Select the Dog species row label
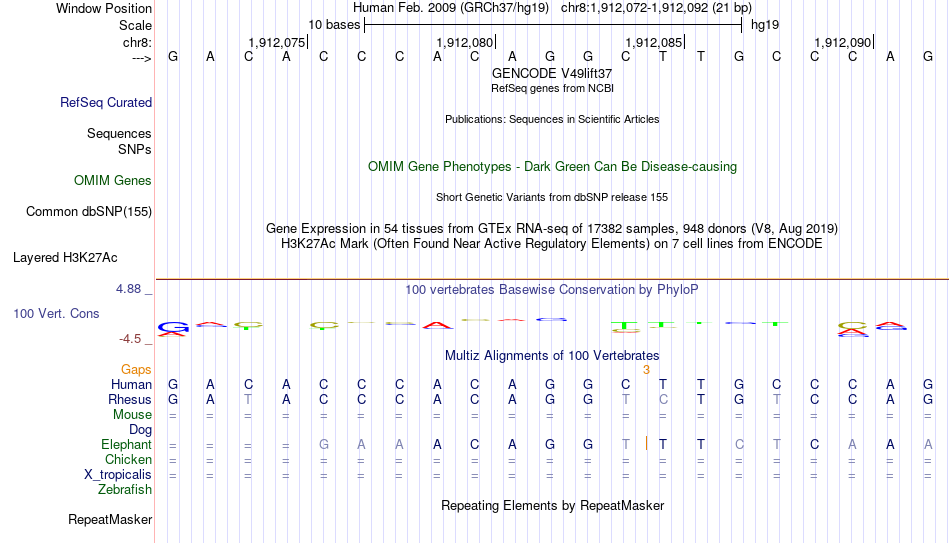 141,430
